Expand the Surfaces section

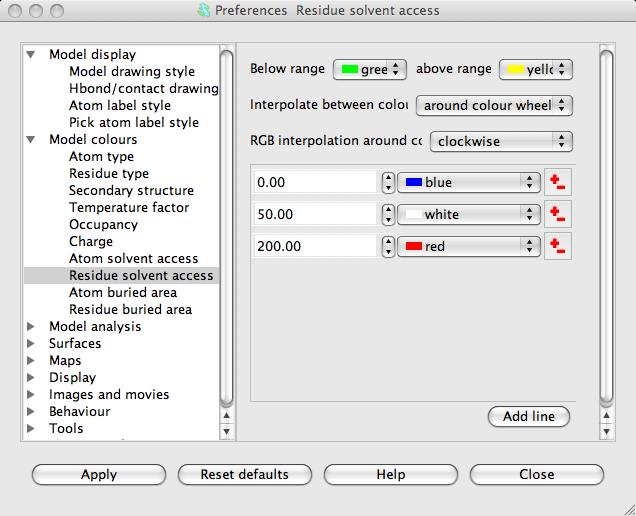pyautogui.click(x=31, y=344)
